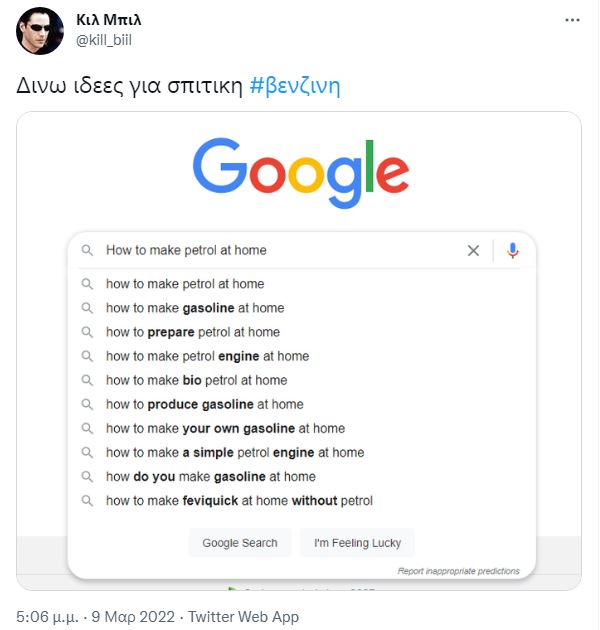Open the tweet's three-dot more options
The width and height of the screenshot is (600, 630).
point(571,20)
